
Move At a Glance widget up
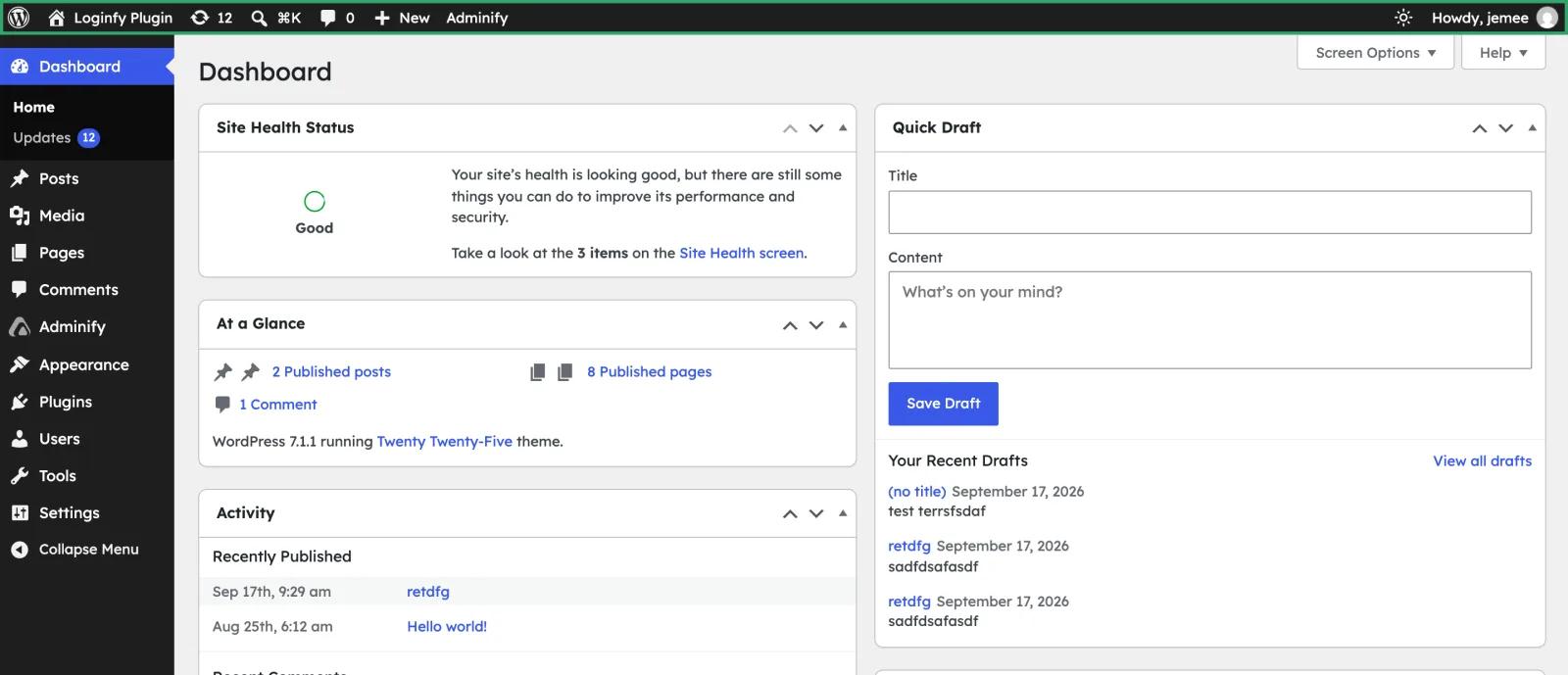pos(790,325)
